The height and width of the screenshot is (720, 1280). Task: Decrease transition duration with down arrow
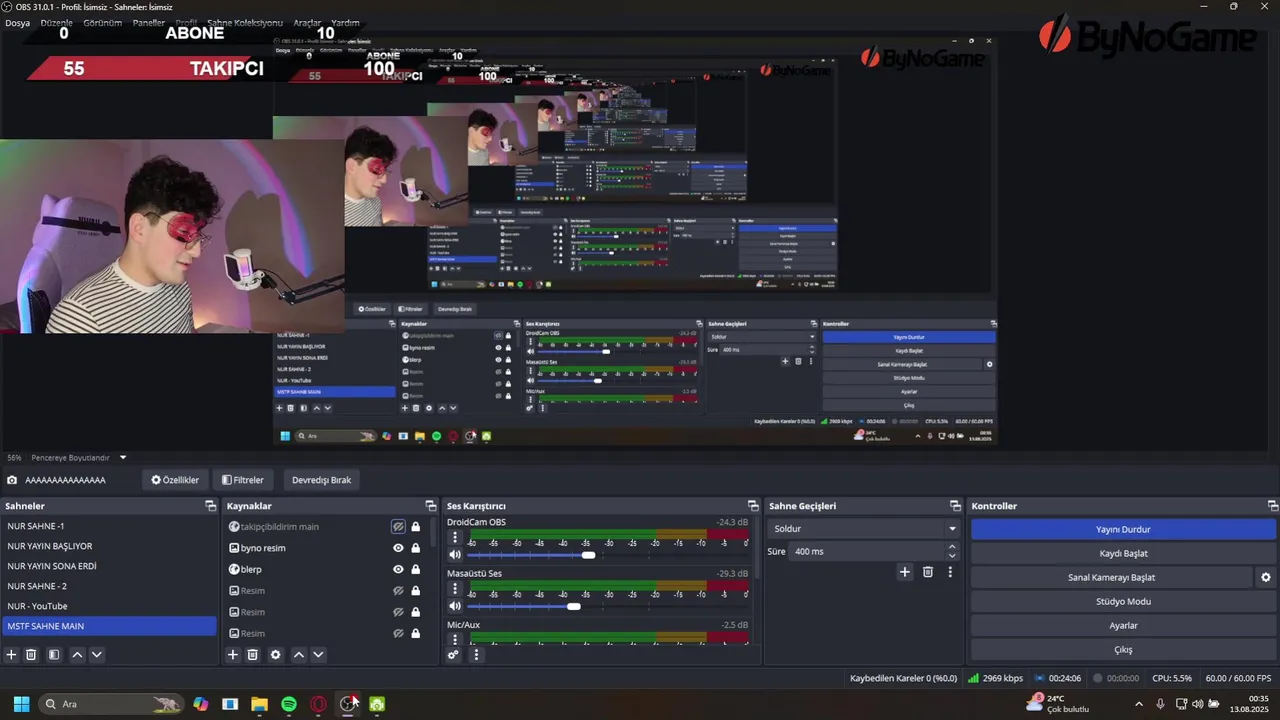point(952,556)
